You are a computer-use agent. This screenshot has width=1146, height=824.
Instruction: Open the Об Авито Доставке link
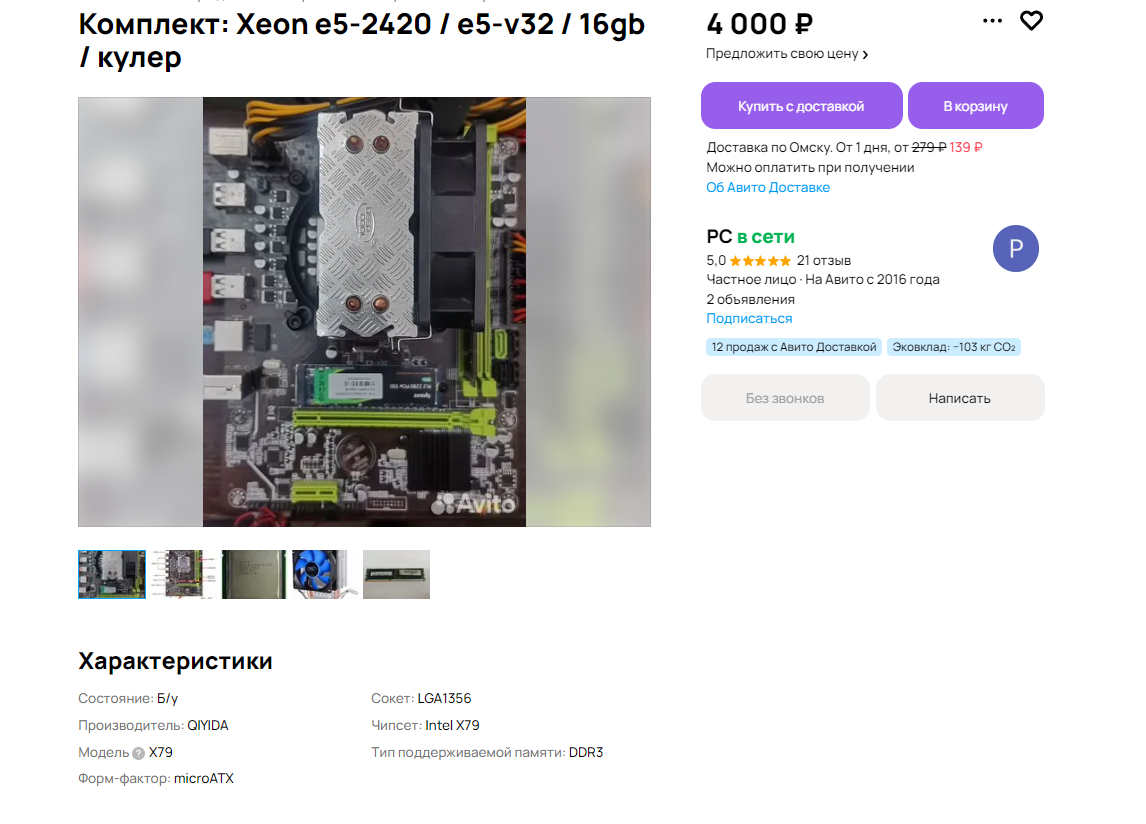[767, 188]
